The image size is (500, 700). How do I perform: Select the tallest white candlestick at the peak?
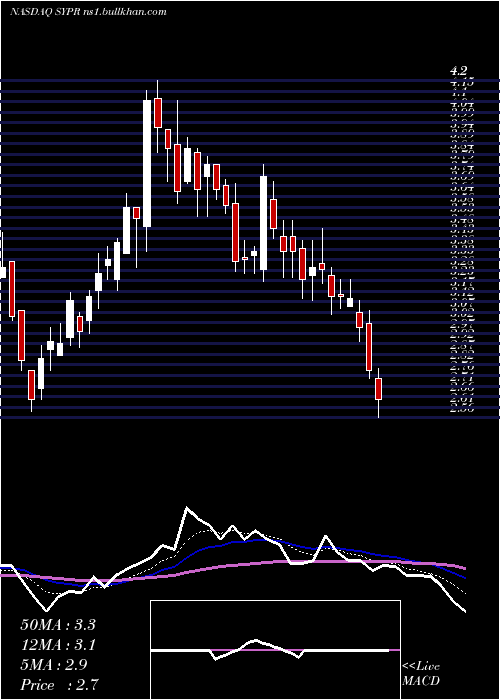tap(147, 163)
